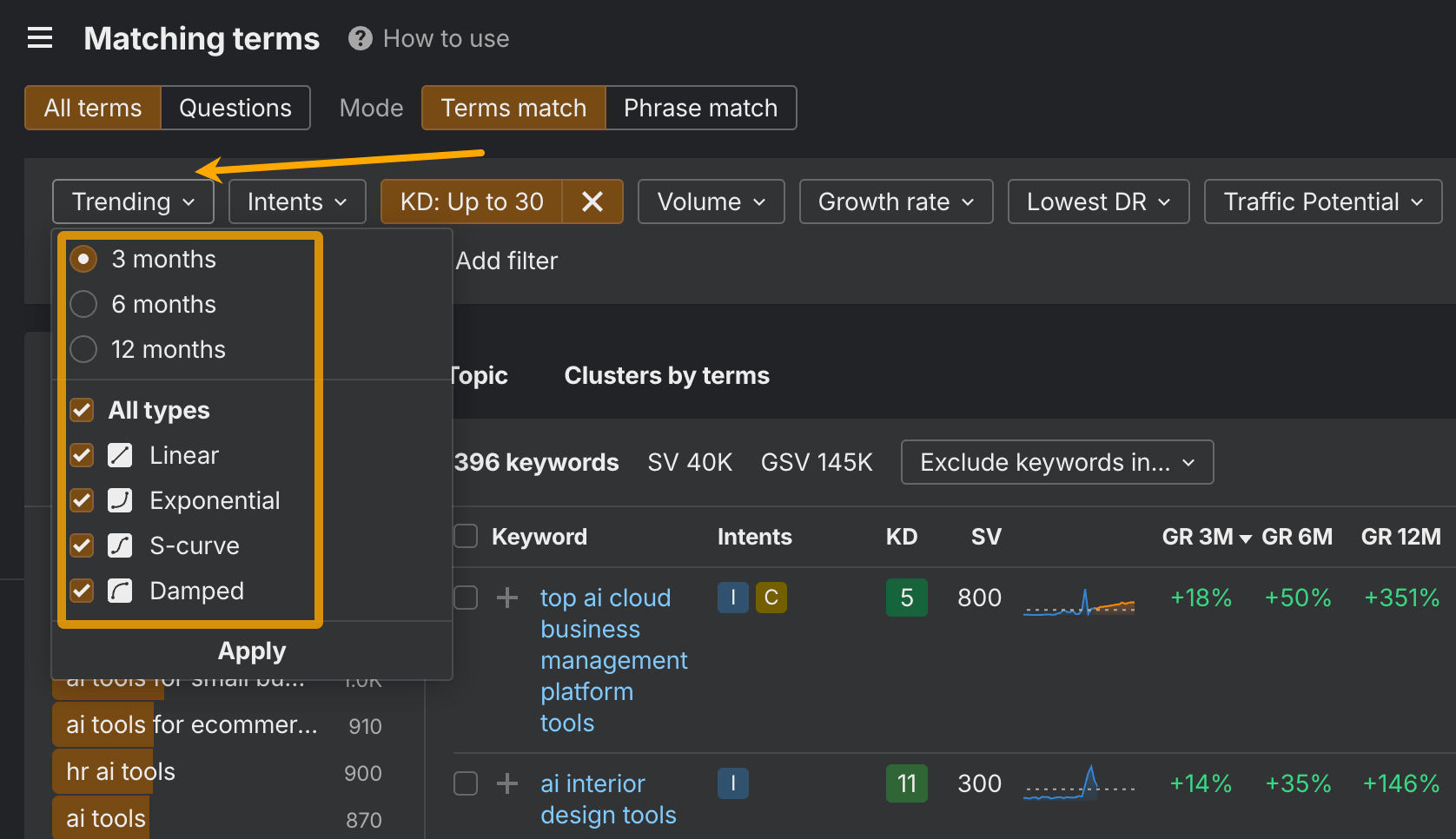Tick the select-all Keyword header checkbox
The image size is (1456, 839).
point(467,537)
